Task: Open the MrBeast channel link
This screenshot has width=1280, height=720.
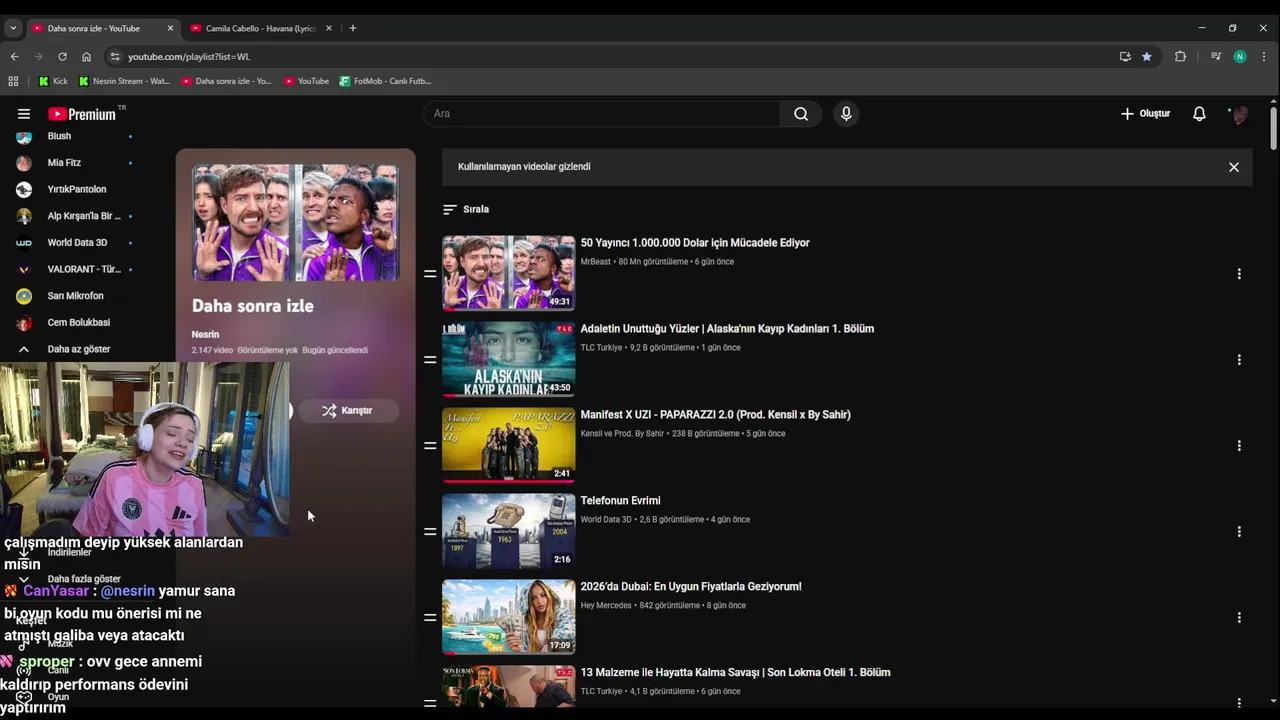Action: pos(595,262)
